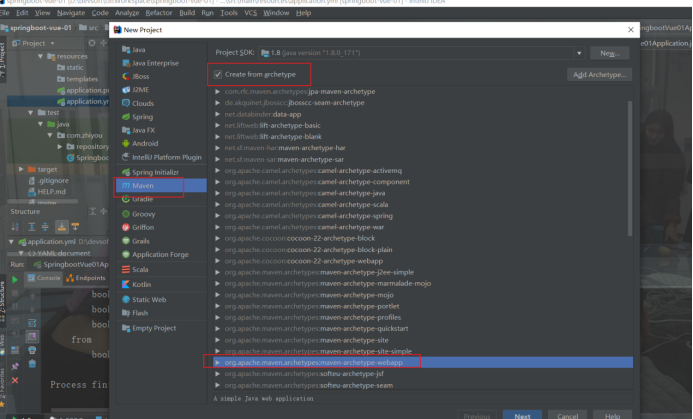Expand the maven-archetype-webapp entry
The image size is (693, 419).
(217, 362)
